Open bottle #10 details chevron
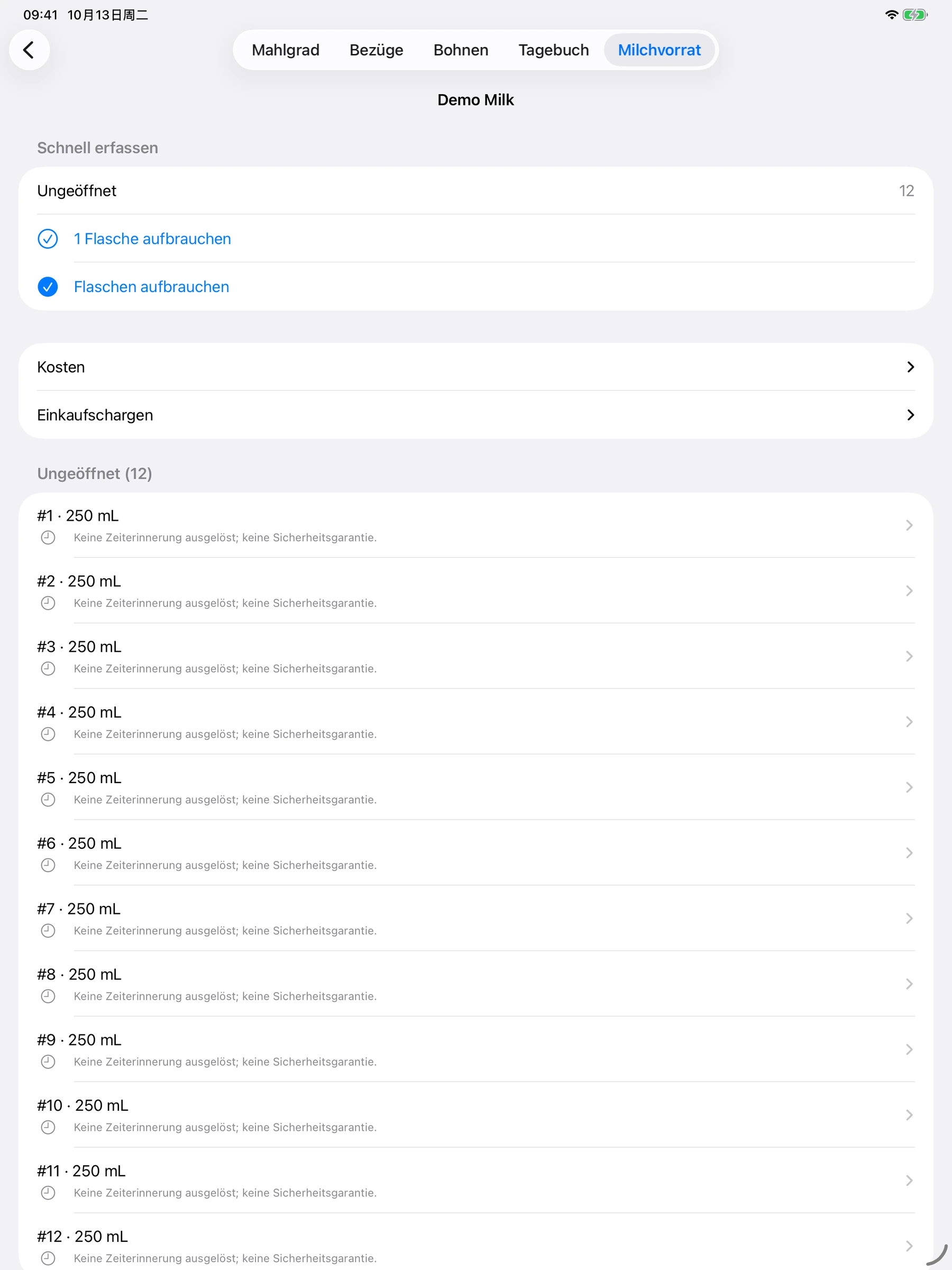 coord(909,1115)
